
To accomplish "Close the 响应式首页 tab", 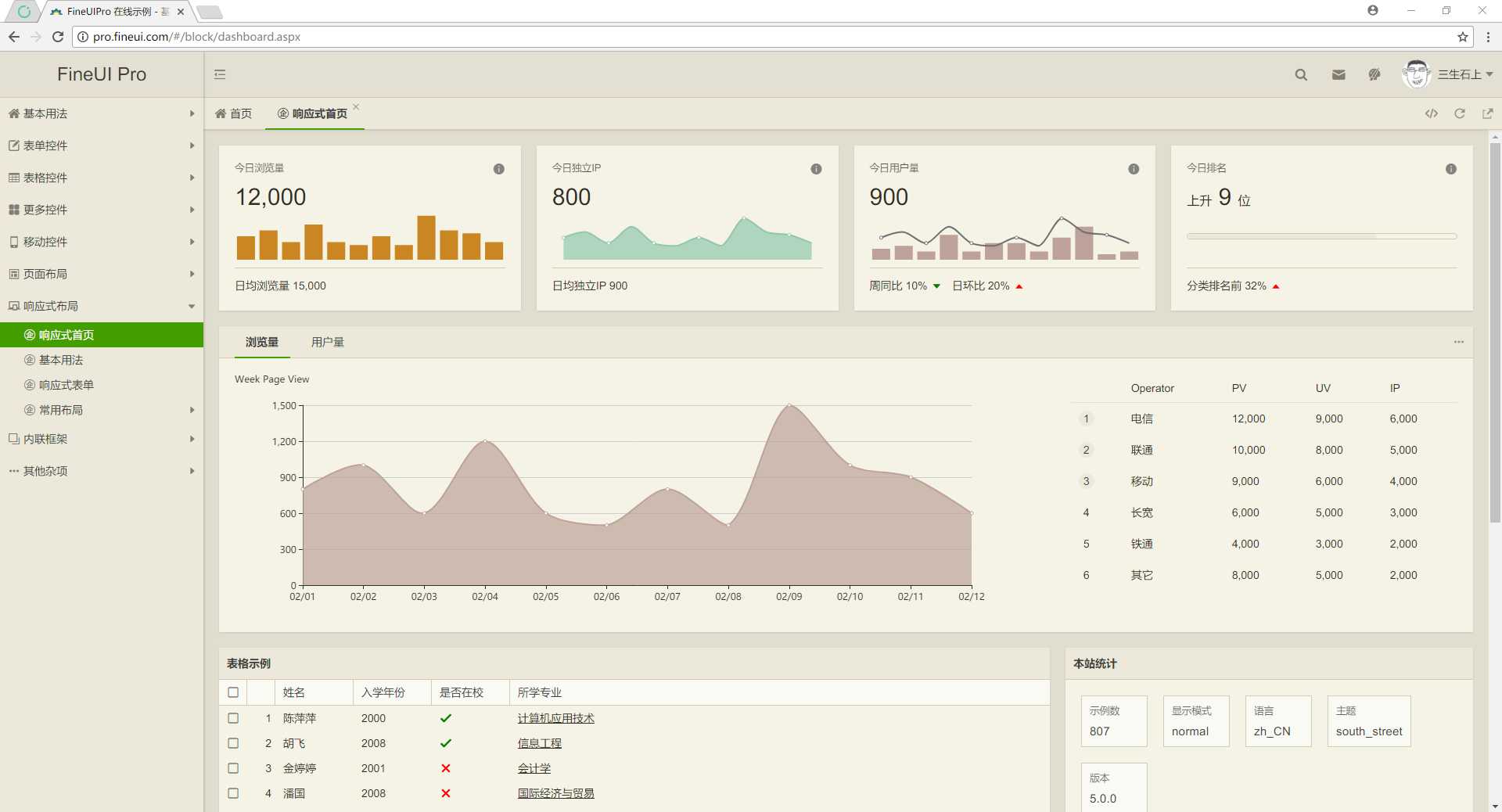I will [x=356, y=106].
